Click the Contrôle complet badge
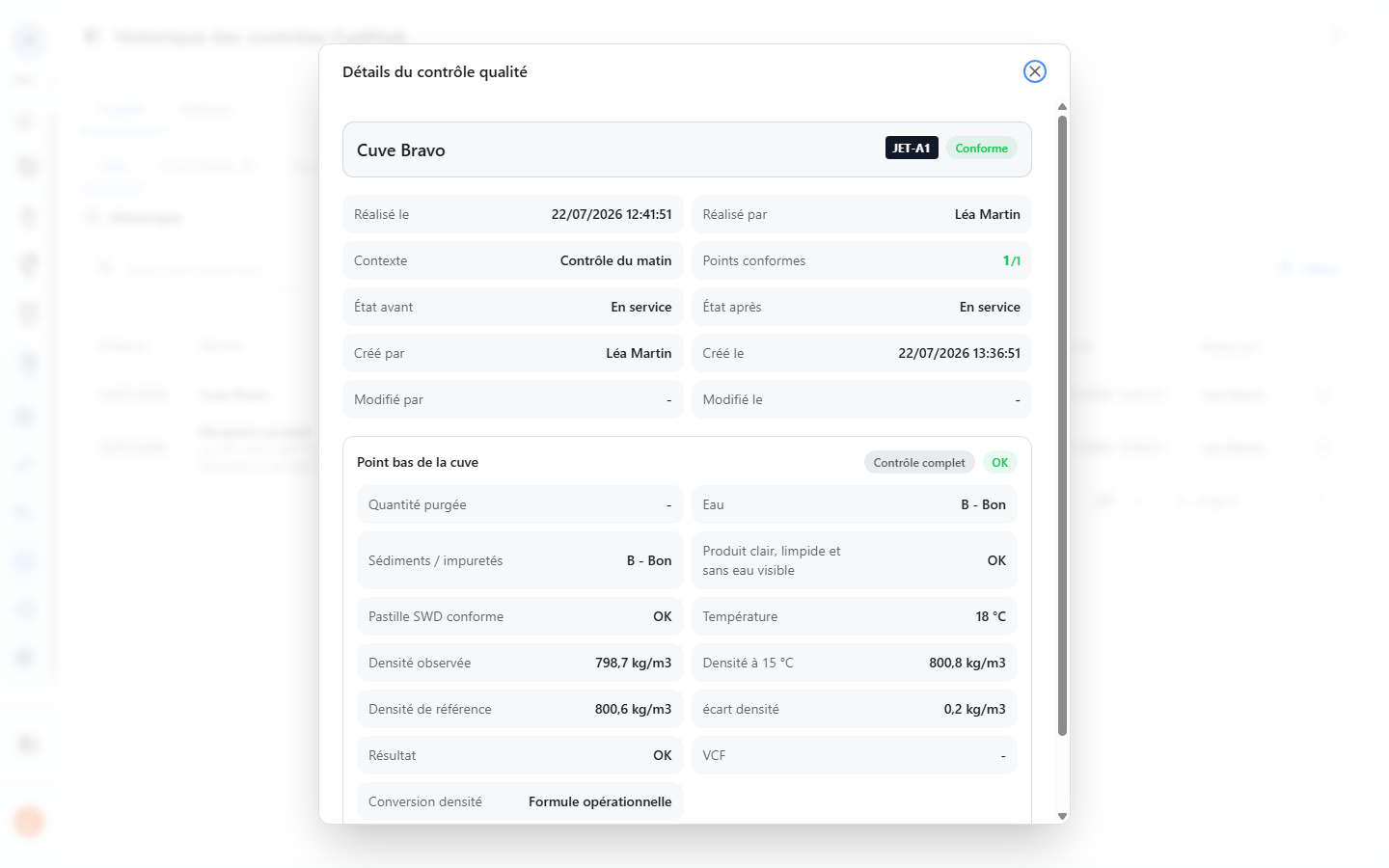1389x868 pixels. click(x=919, y=463)
